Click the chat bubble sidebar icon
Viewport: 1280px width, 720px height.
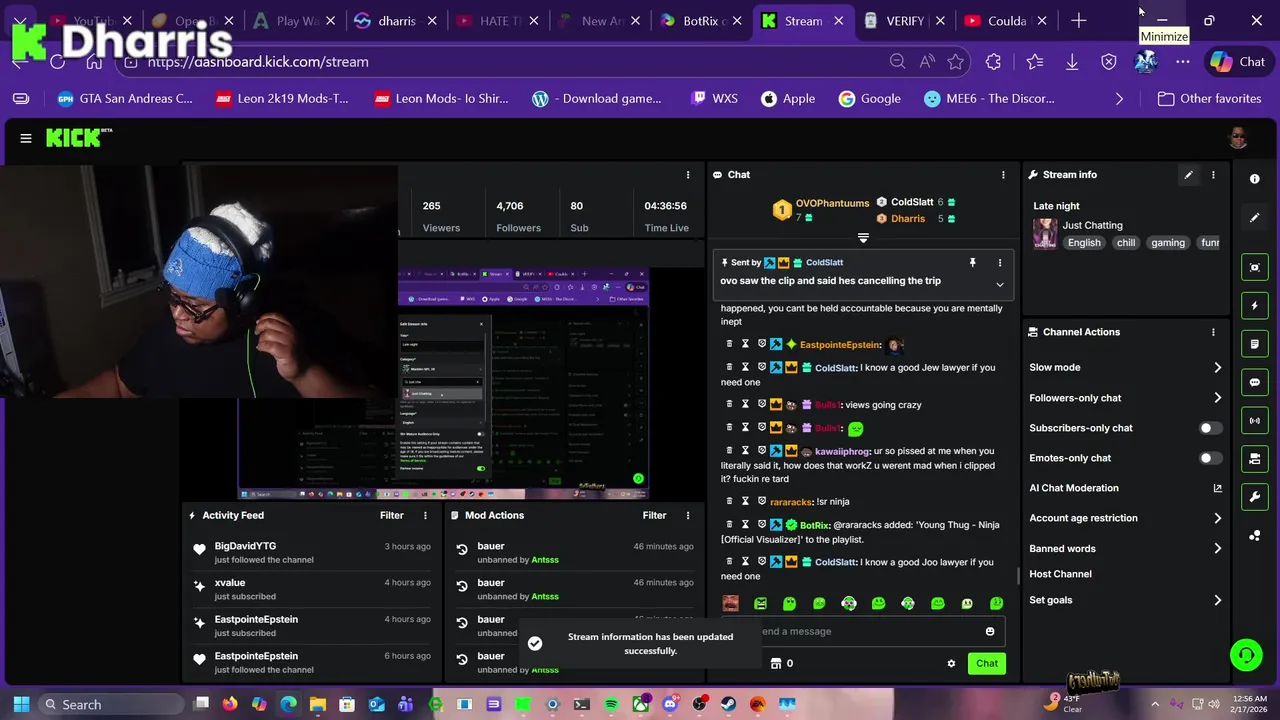tap(1255, 382)
